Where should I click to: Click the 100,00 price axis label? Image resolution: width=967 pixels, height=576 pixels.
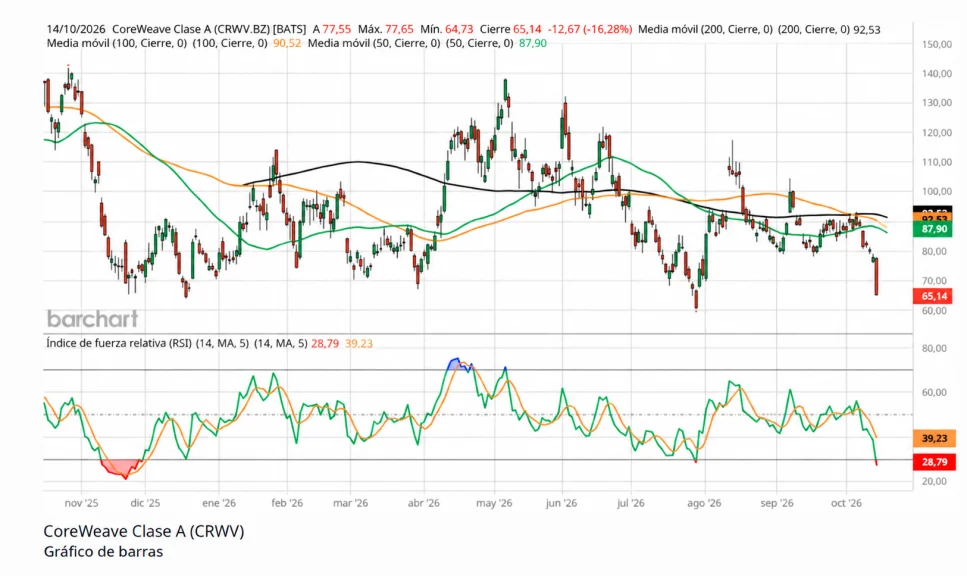pos(937,192)
